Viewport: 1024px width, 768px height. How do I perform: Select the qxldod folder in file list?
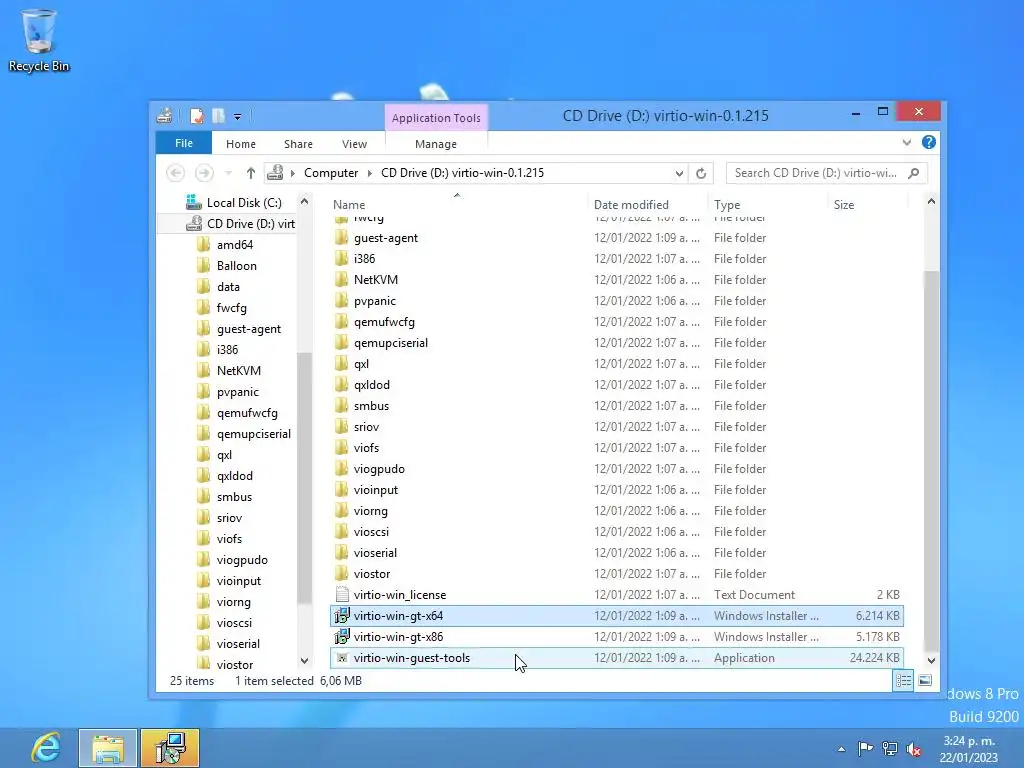616,385
